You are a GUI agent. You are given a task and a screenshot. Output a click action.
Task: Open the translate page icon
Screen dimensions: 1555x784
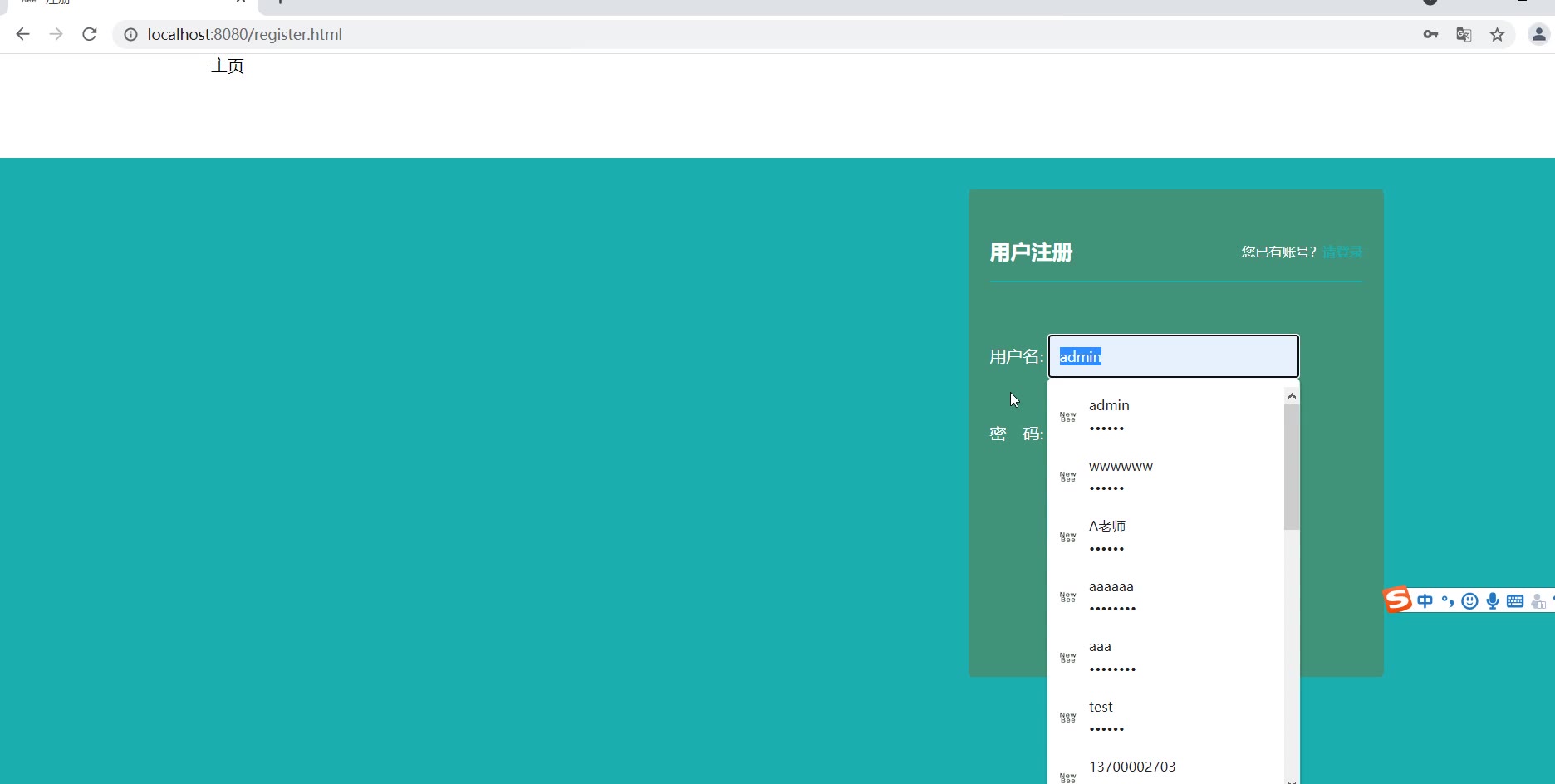click(1464, 34)
